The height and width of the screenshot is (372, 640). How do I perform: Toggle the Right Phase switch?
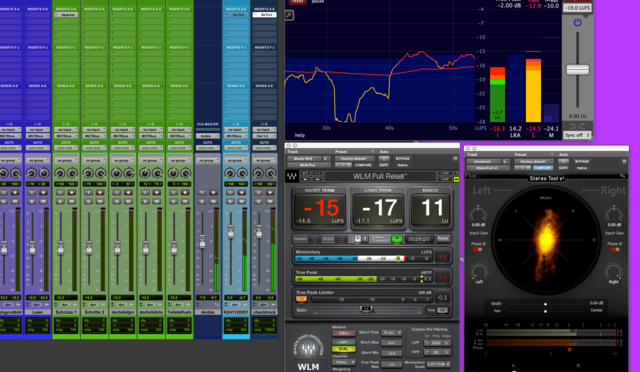(615, 249)
